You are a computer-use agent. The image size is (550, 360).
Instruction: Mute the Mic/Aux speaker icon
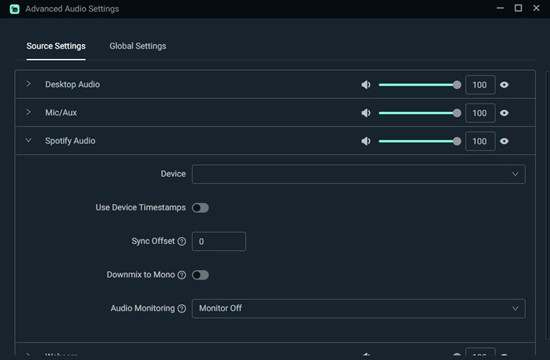point(366,113)
